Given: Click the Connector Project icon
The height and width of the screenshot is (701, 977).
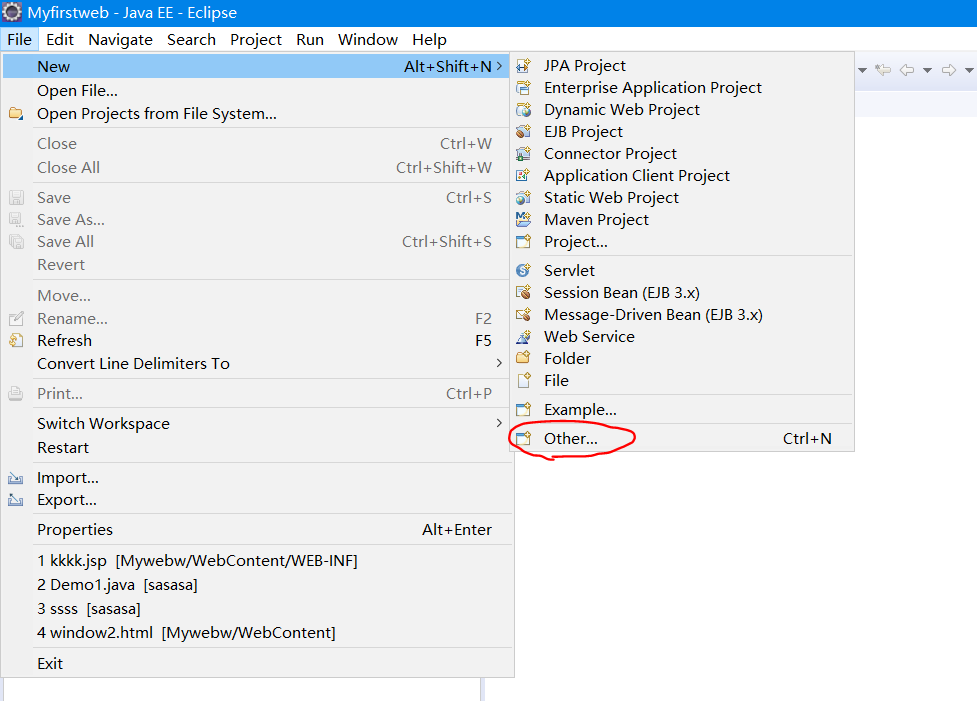Looking at the screenshot, I should 523,153.
